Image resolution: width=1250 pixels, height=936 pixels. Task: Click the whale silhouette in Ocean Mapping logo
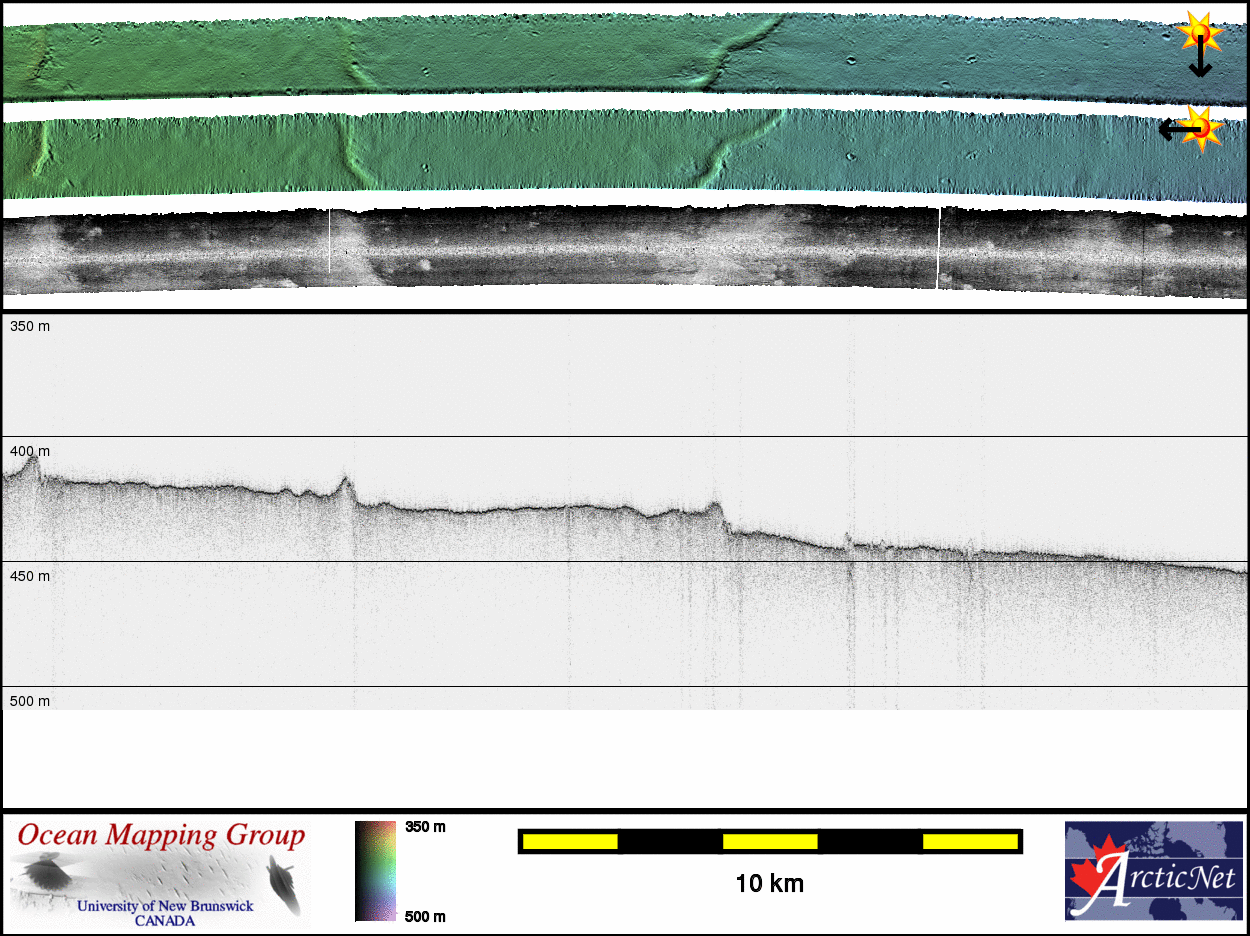click(284, 886)
